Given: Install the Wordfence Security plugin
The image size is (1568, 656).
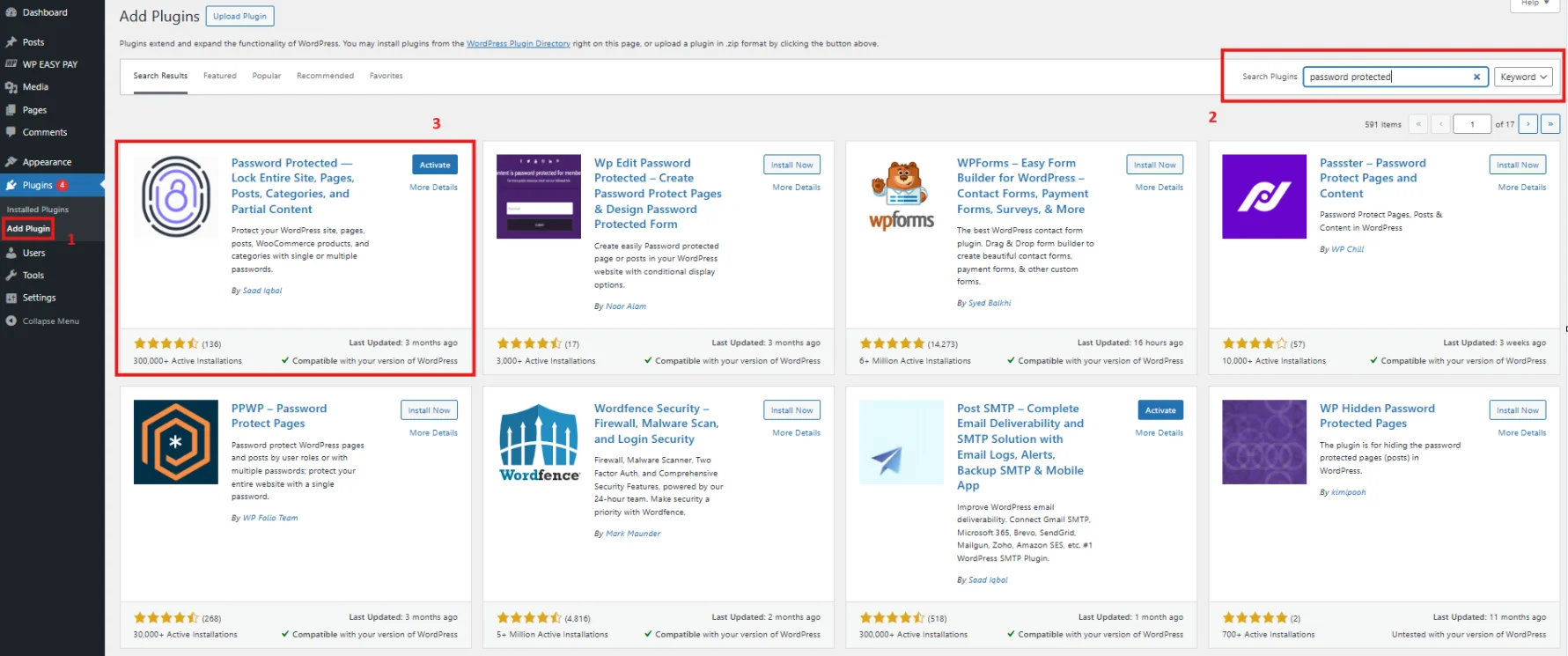Looking at the screenshot, I should 792,410.
